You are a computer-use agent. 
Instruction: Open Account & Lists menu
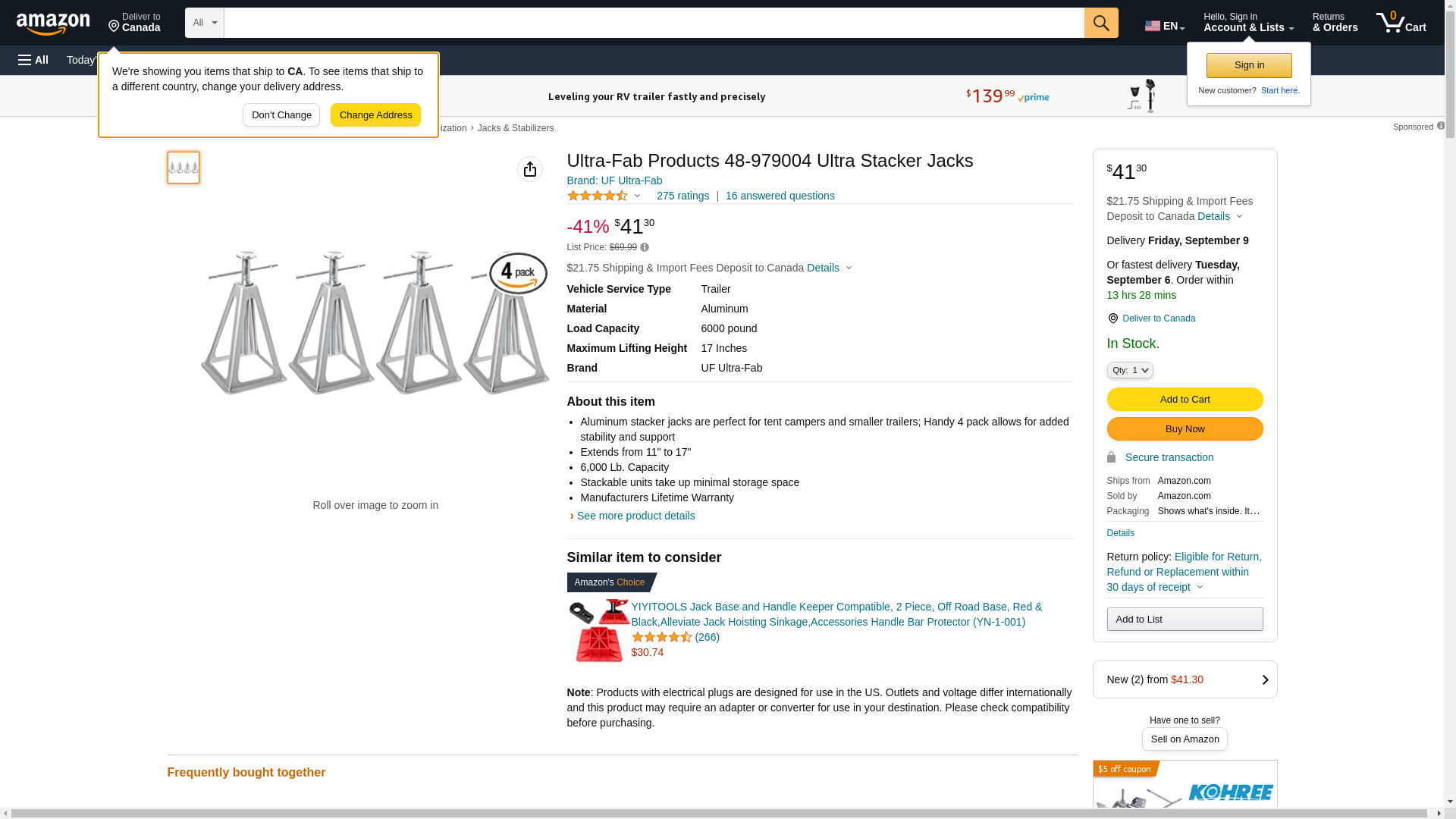(x=1248, y=23)
